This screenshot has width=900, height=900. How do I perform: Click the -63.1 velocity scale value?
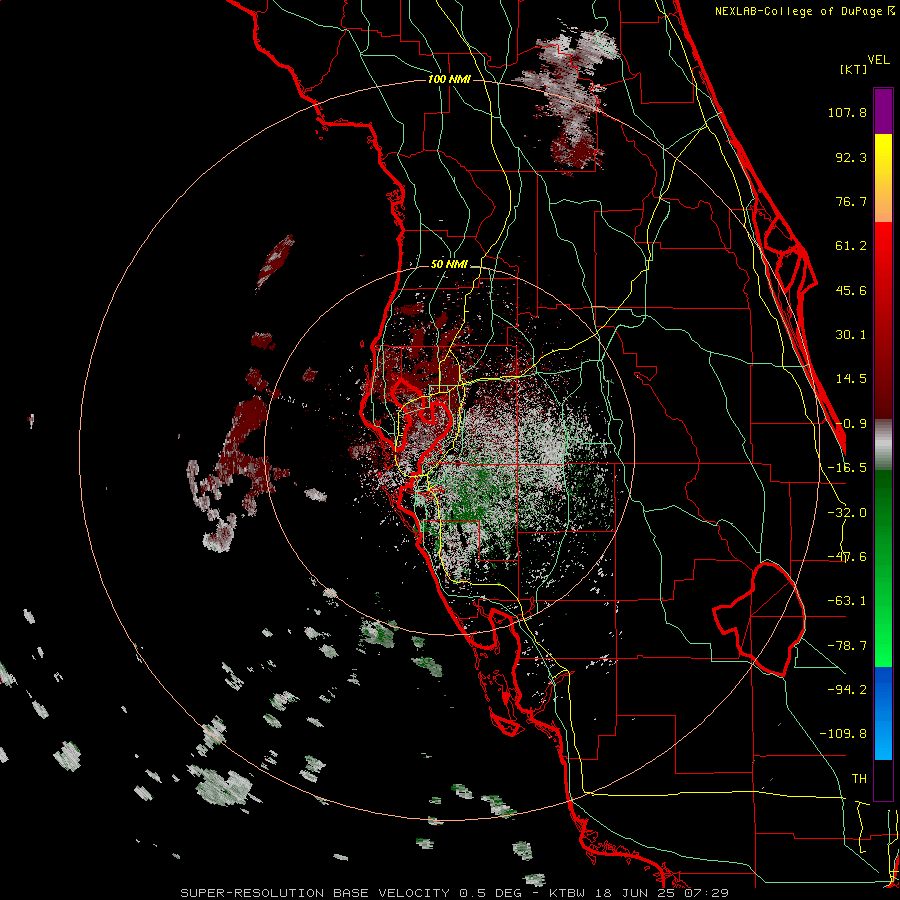pyautogui.click(x=847, y=601)
